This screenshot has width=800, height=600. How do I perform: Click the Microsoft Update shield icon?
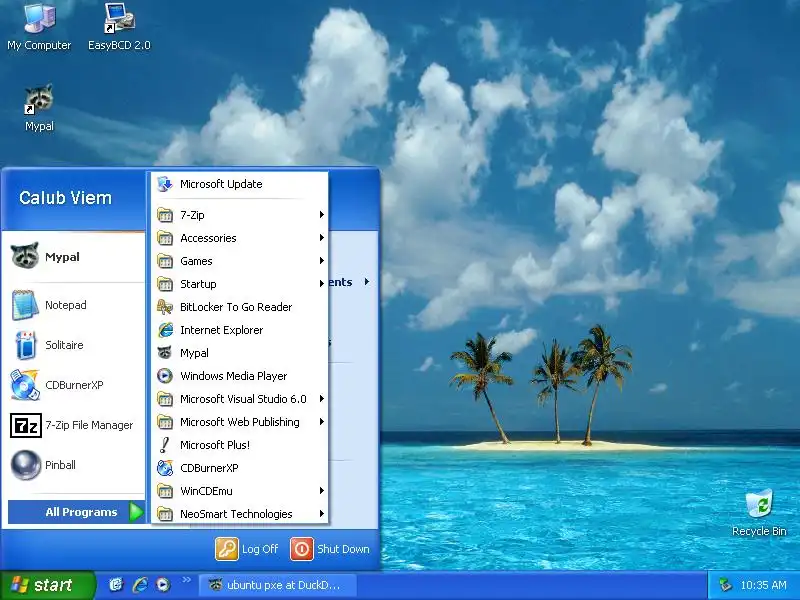click(x=165, y=184)
